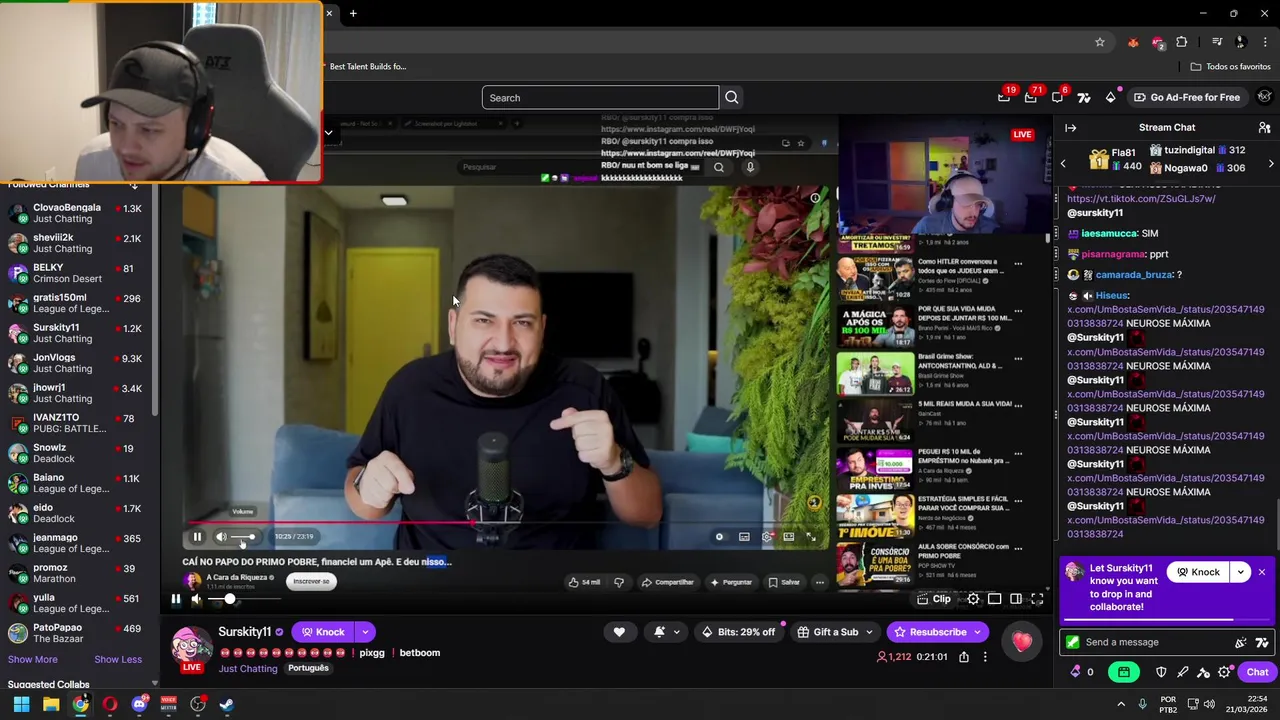The width and height of the screenshot is (1280, 720).
Task: Bookmark this page with star icon
Action: coord(1100,42)
